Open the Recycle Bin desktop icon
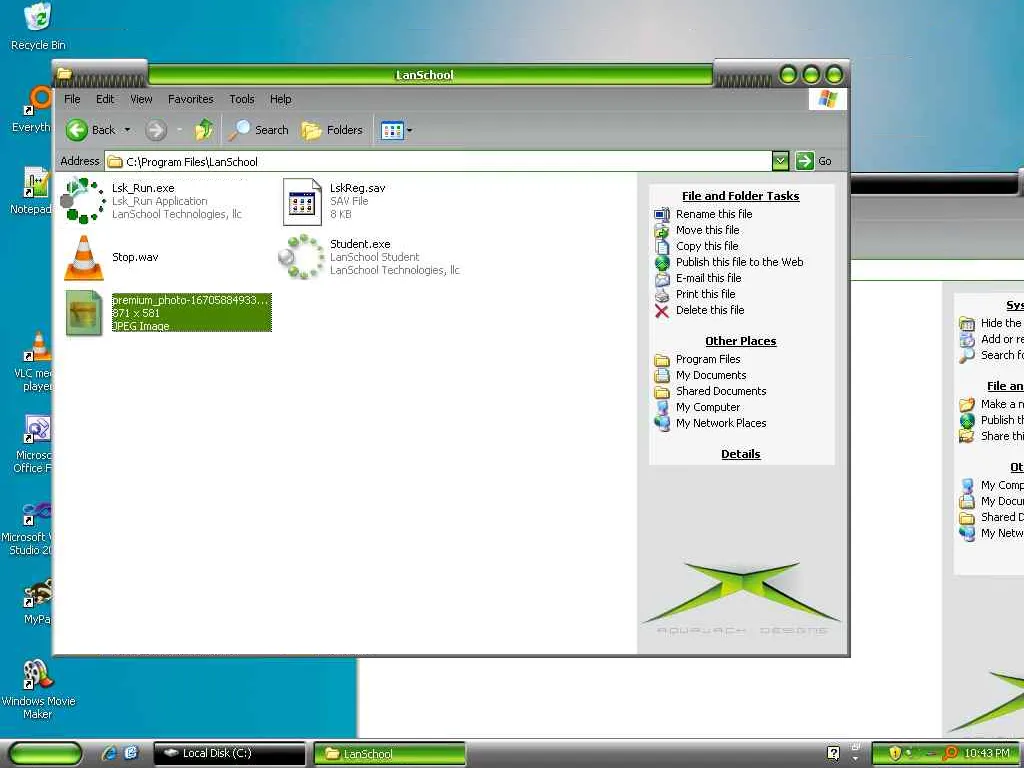The height and width of the screenshot is (768, 1024). tap(38, 26)
